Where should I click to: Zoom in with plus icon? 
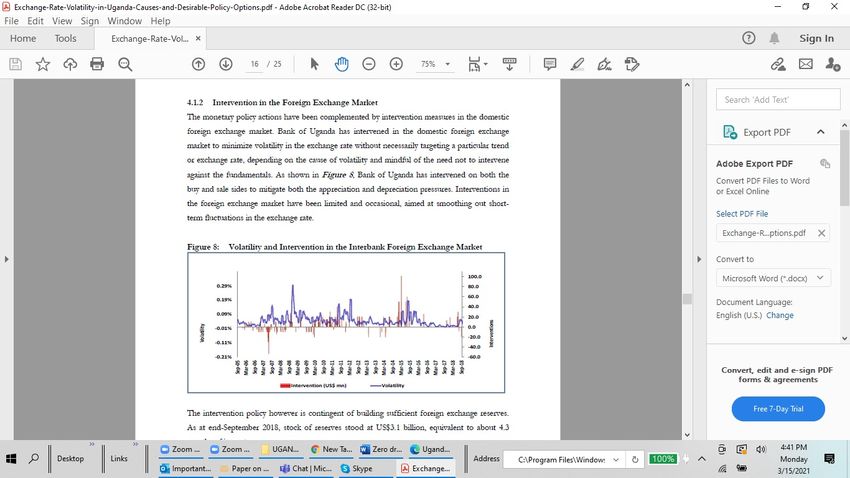click(x=396, y=64)
